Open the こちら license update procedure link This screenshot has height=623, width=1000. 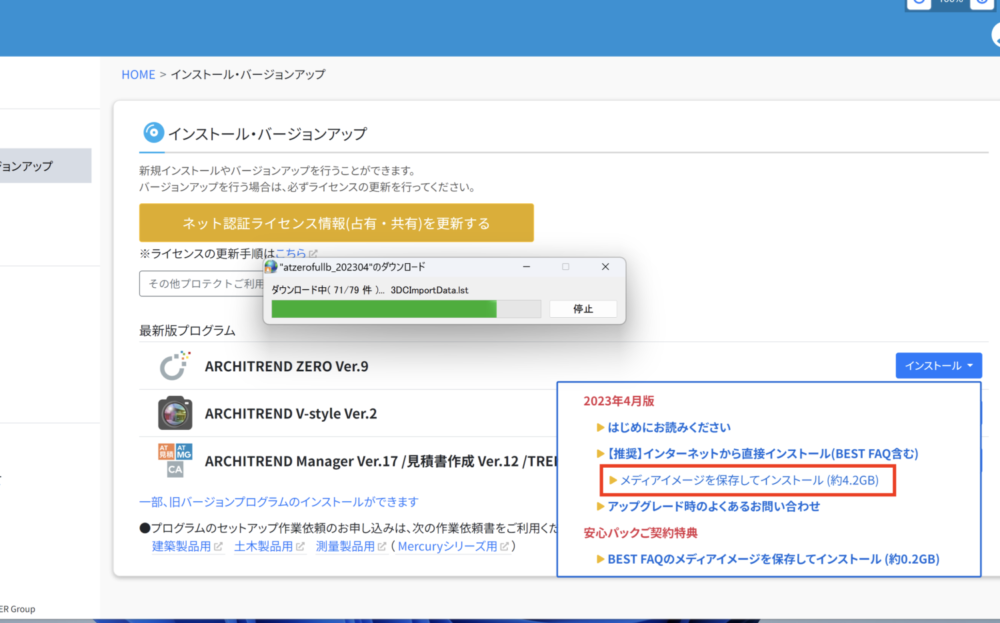(291, 253)
